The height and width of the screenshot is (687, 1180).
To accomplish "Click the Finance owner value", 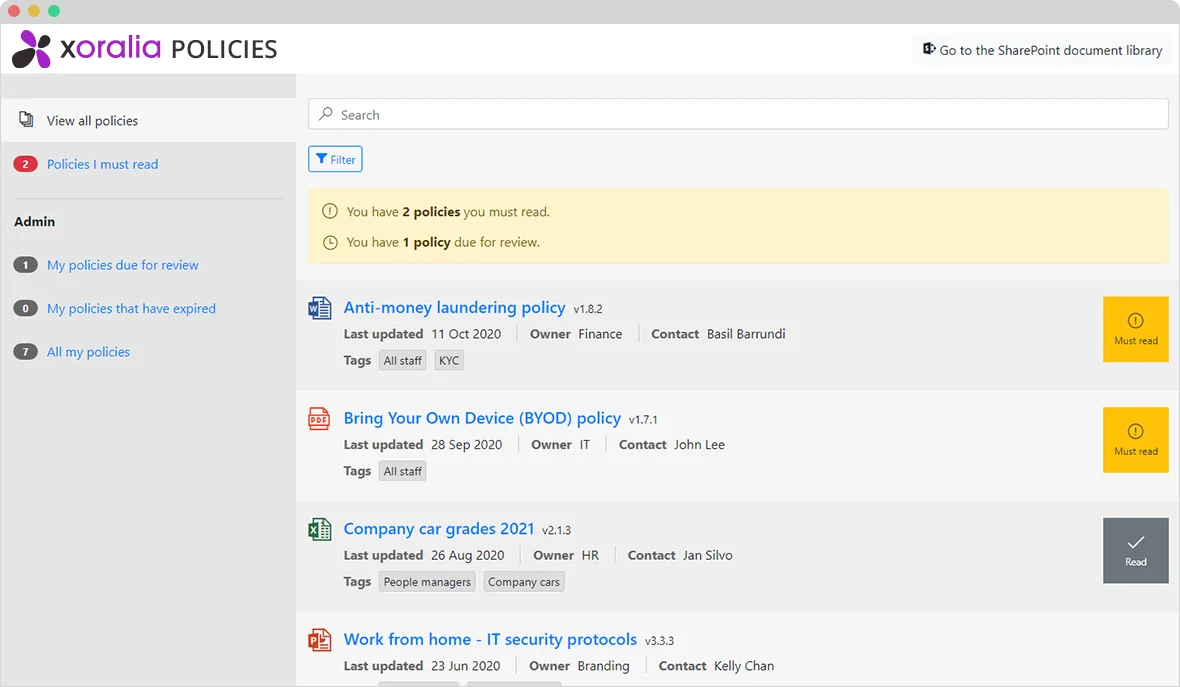I will (x=600, y=334).
